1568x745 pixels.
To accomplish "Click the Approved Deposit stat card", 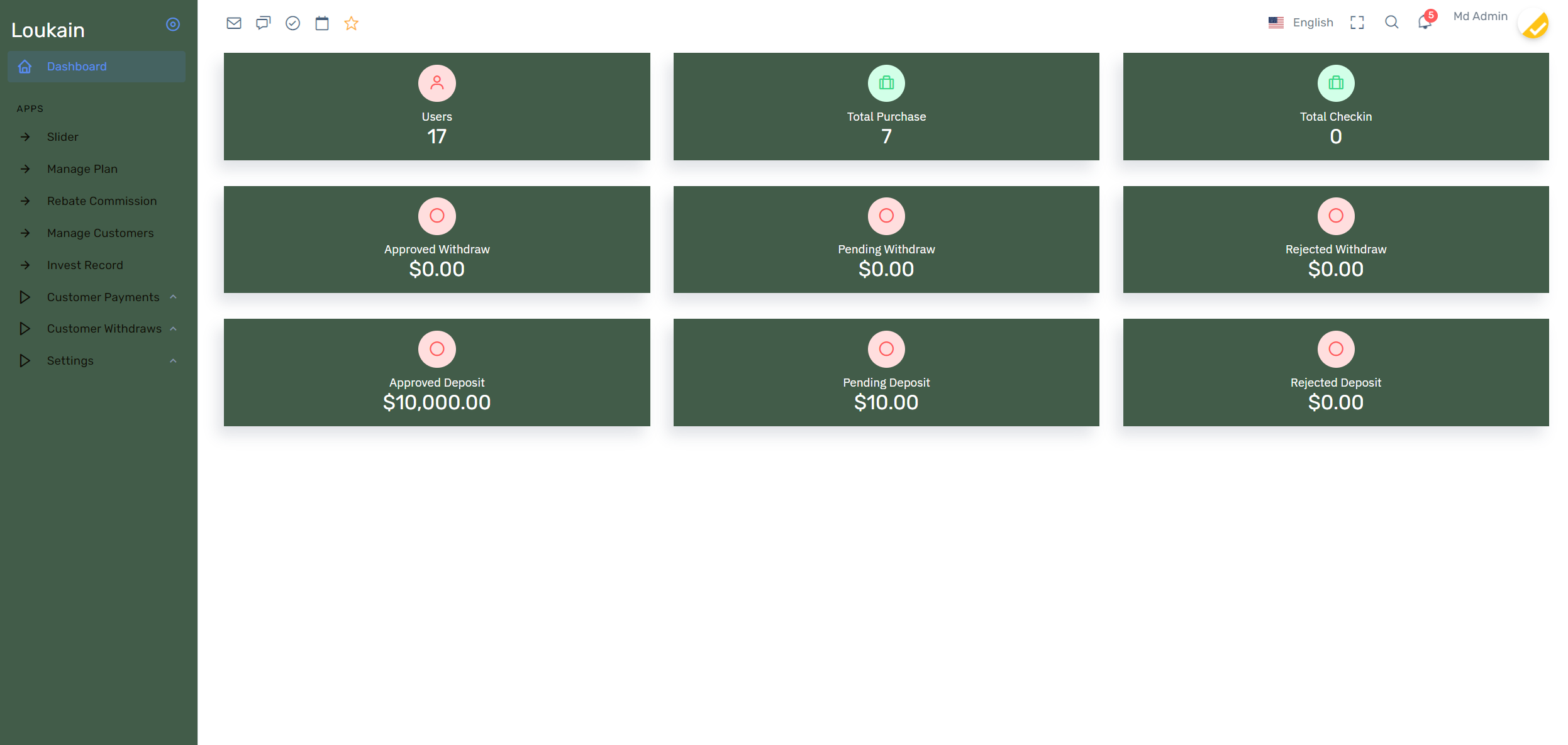I will coord(436,372).
